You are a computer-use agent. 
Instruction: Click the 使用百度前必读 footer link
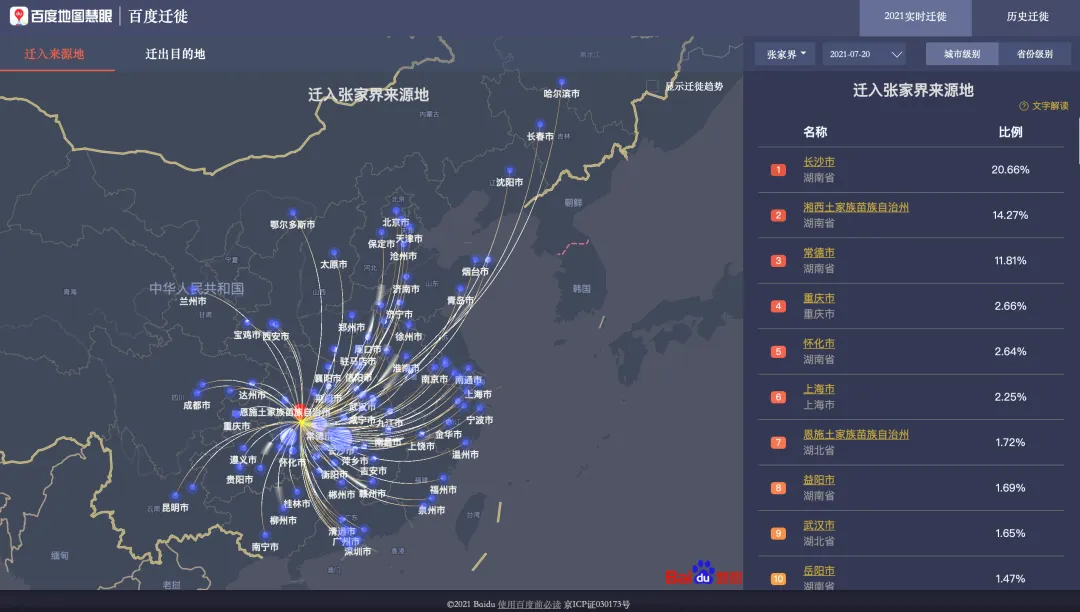coord(529,604)
